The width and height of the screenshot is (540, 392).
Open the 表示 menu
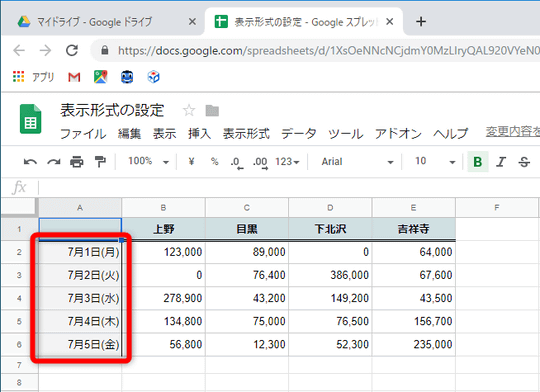pos(165,134)
